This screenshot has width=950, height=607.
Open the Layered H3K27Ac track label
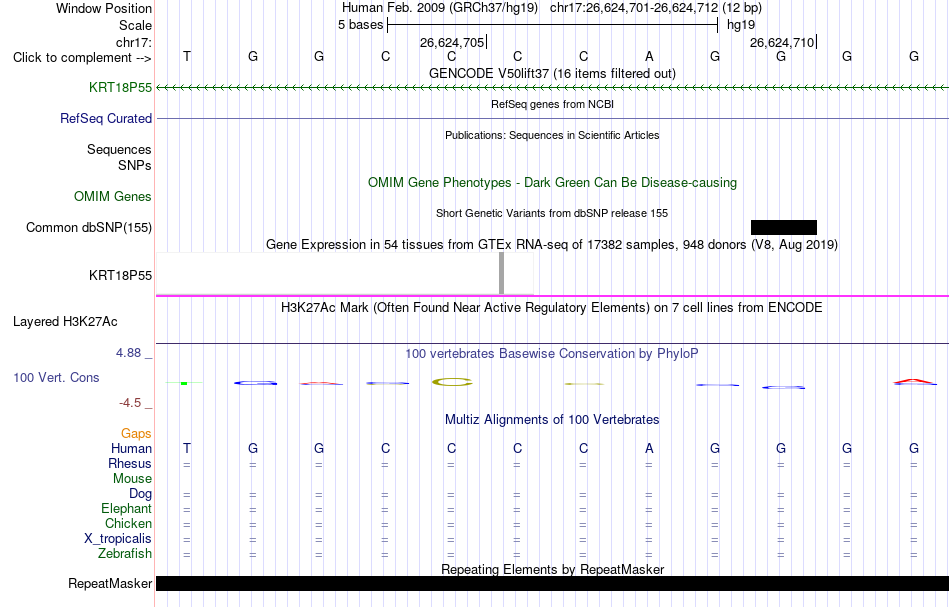pos(65,322)
